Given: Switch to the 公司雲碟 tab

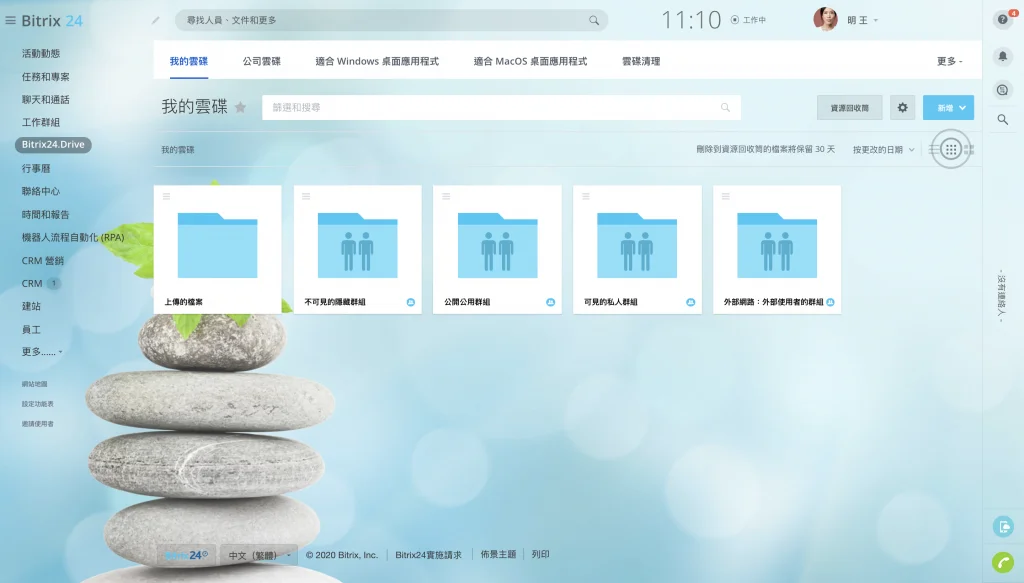Looking at the screenshot, I should (261, 61).
